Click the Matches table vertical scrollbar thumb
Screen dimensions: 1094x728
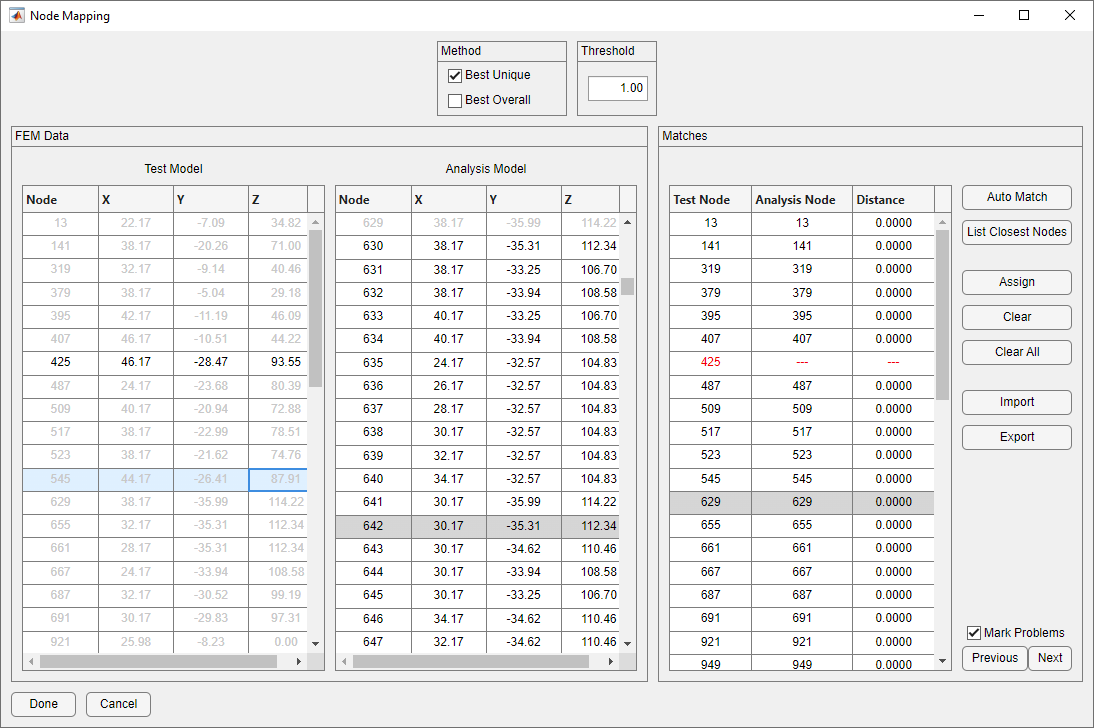click(x=943, y=315)
